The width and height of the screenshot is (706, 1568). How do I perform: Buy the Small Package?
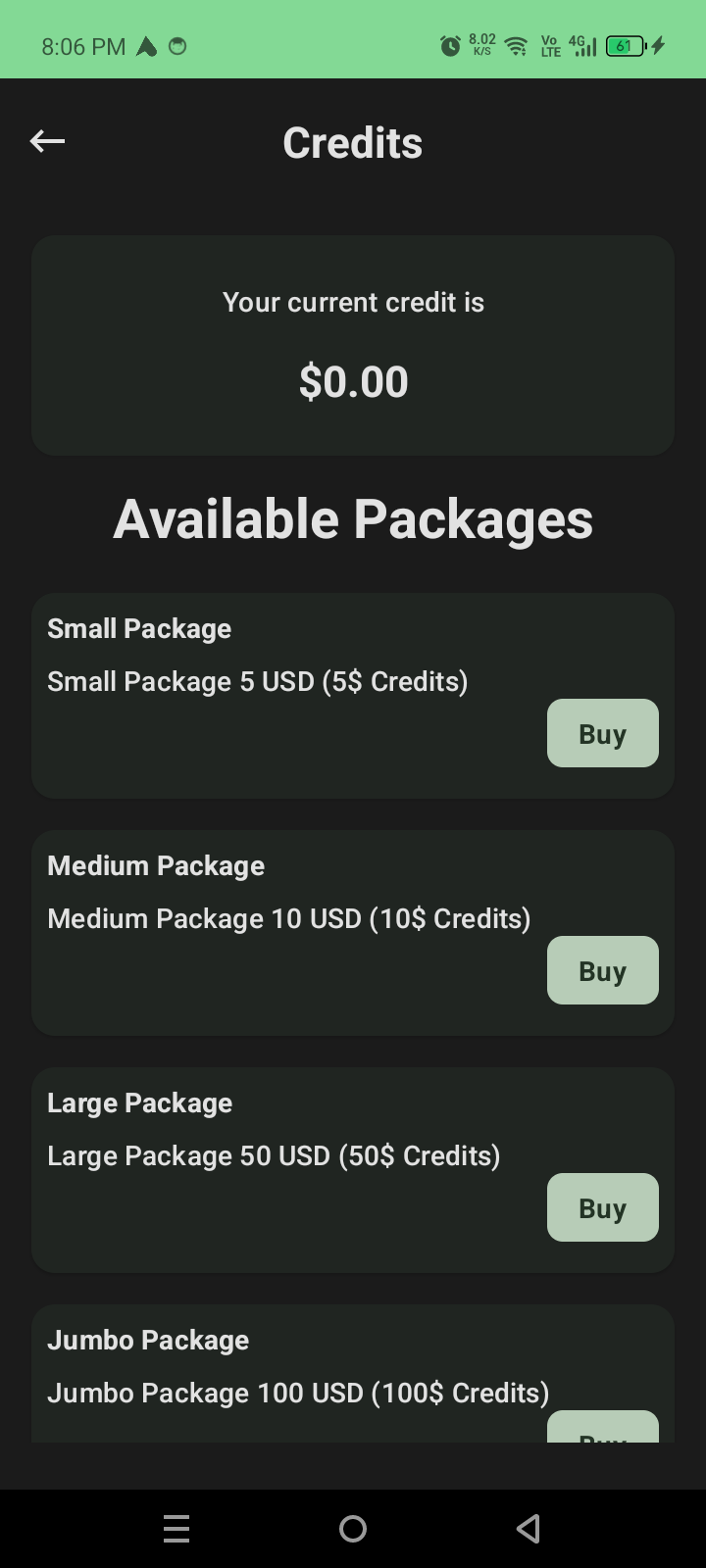coord(602,733)
